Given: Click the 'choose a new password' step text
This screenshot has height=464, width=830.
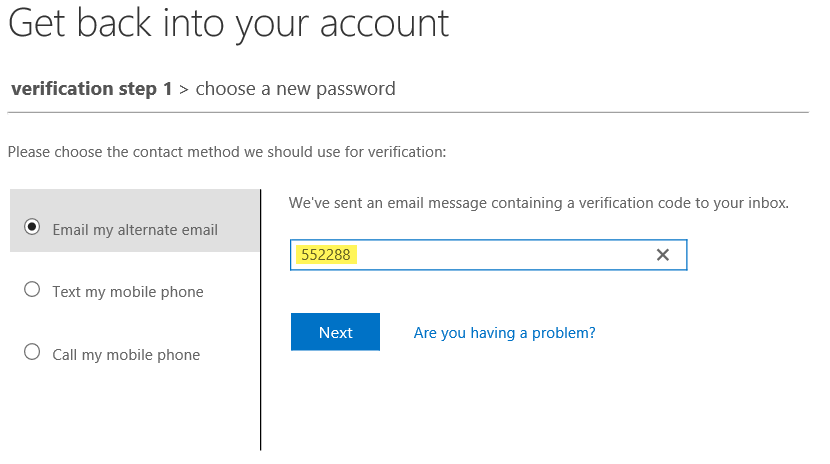Looking at the screenshot, I should coord(296,89).
